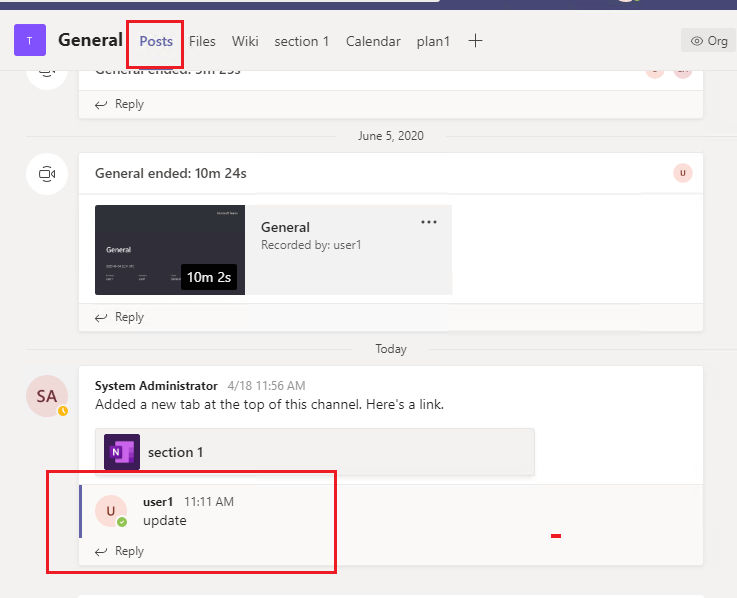
Task: Click the 11:11 AM reply timestamp
Action: tap(209, 502)
